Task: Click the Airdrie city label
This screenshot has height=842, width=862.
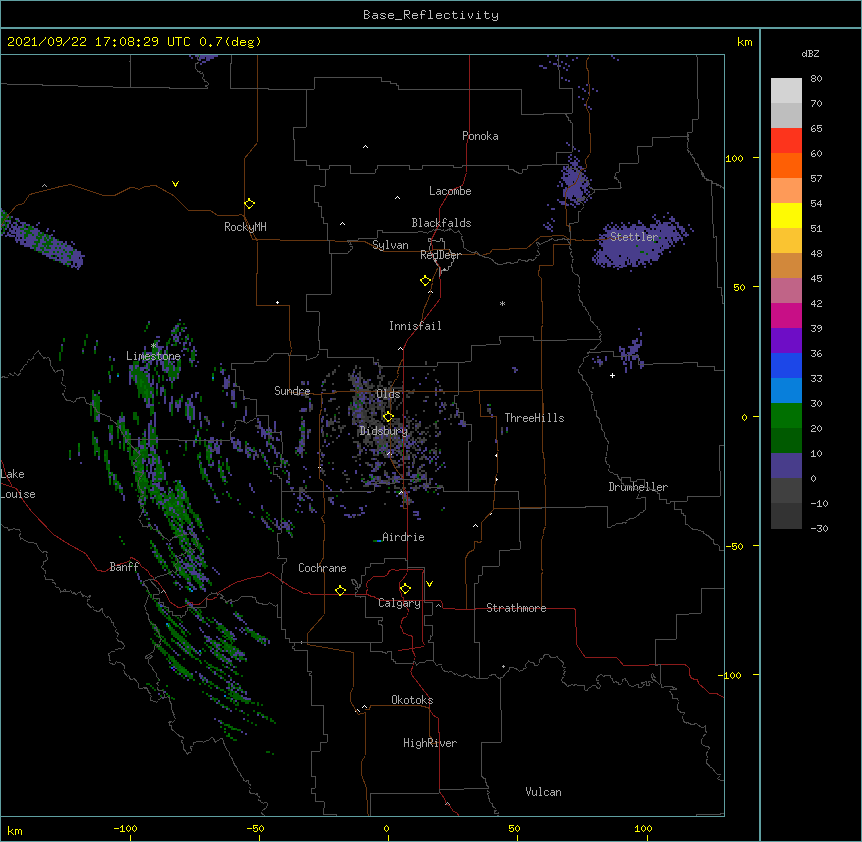Action: coord(403,537)
